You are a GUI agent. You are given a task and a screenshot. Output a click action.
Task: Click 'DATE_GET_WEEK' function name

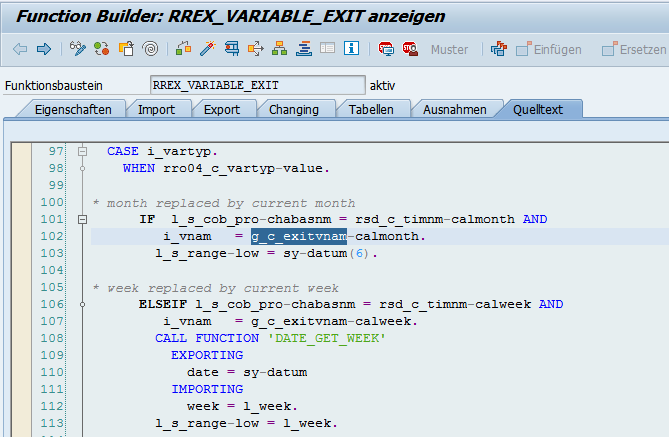326,338
